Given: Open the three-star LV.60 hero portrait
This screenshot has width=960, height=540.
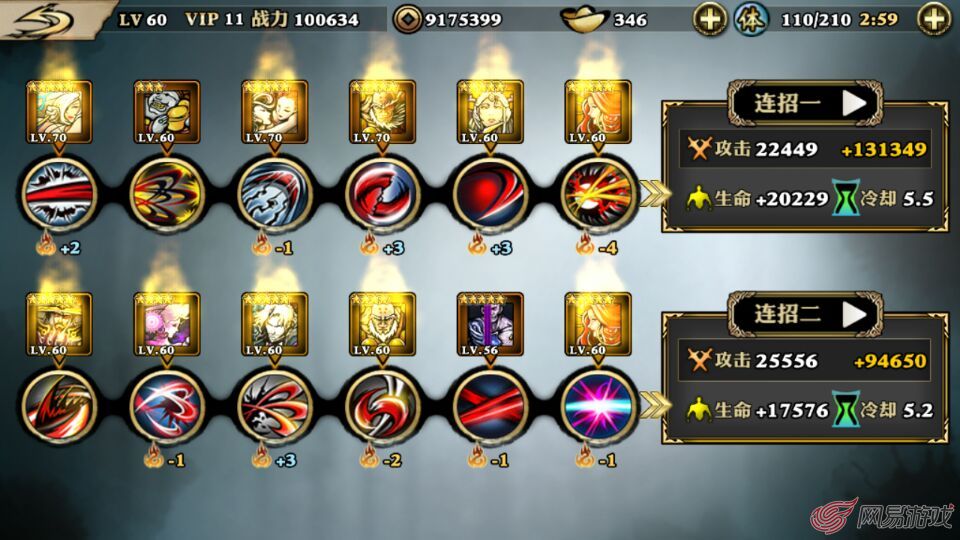Looking at the screenshot, I should (x=167, y=113).
